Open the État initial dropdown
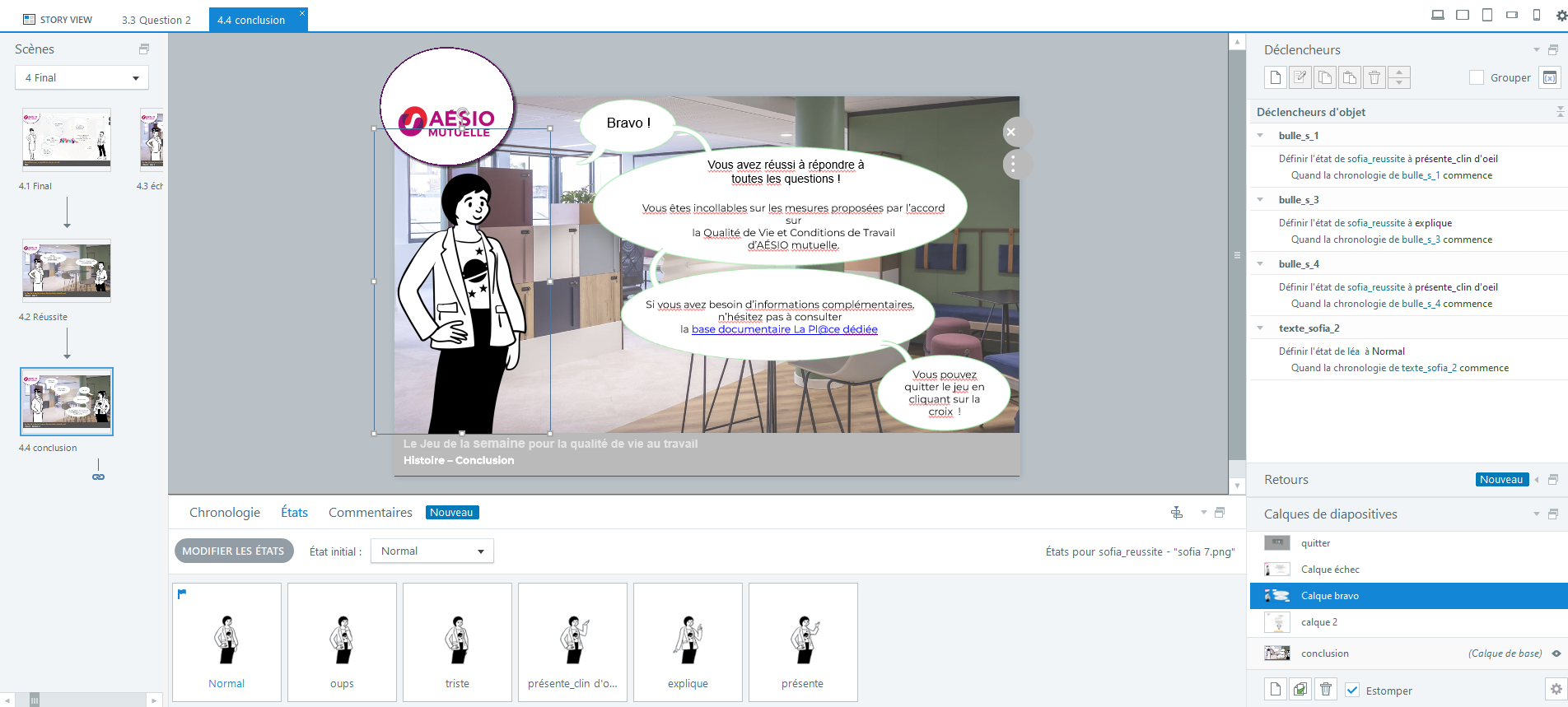 tap(432, 551)
